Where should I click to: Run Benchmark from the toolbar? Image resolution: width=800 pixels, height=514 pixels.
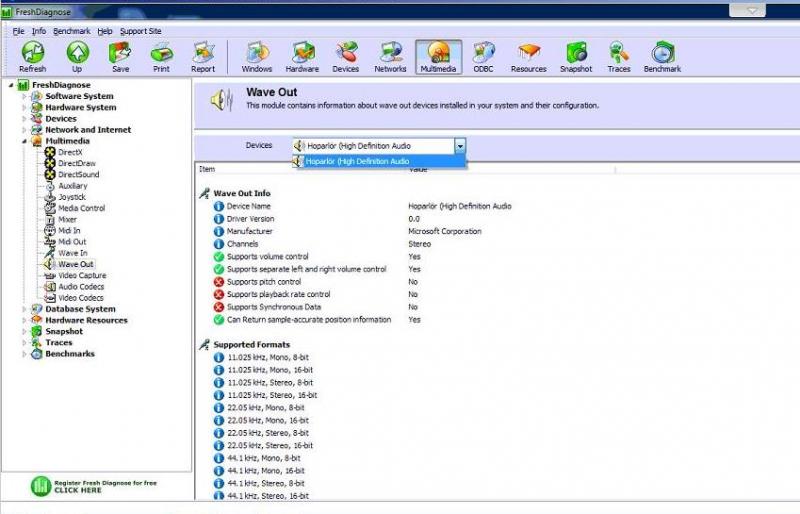[662, 56]
